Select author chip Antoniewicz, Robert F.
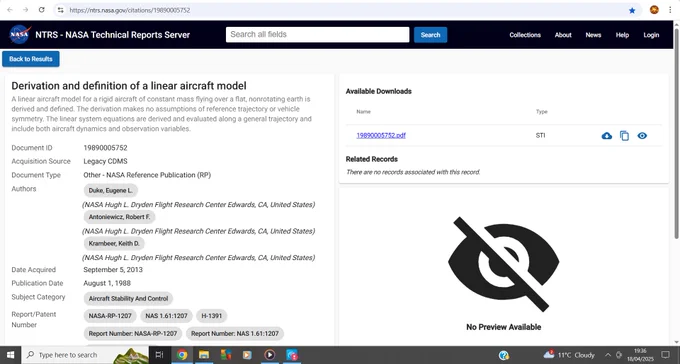680x364 pixels. (x=119, y=217)
